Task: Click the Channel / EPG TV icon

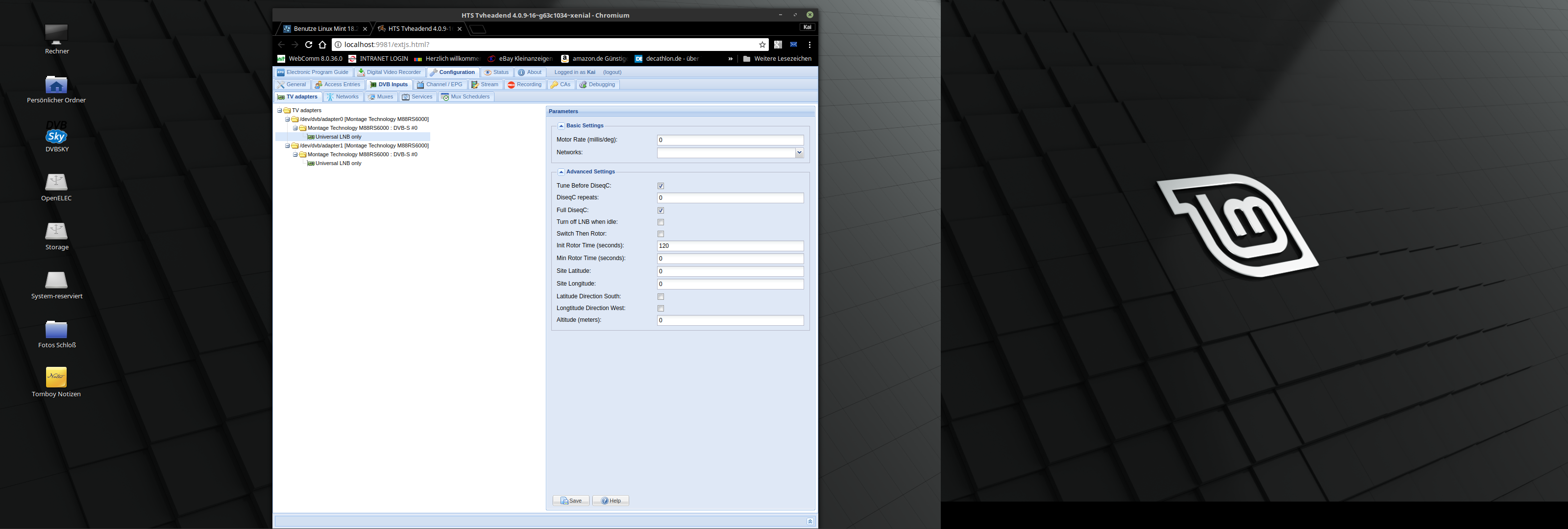Action: (420, 85)
